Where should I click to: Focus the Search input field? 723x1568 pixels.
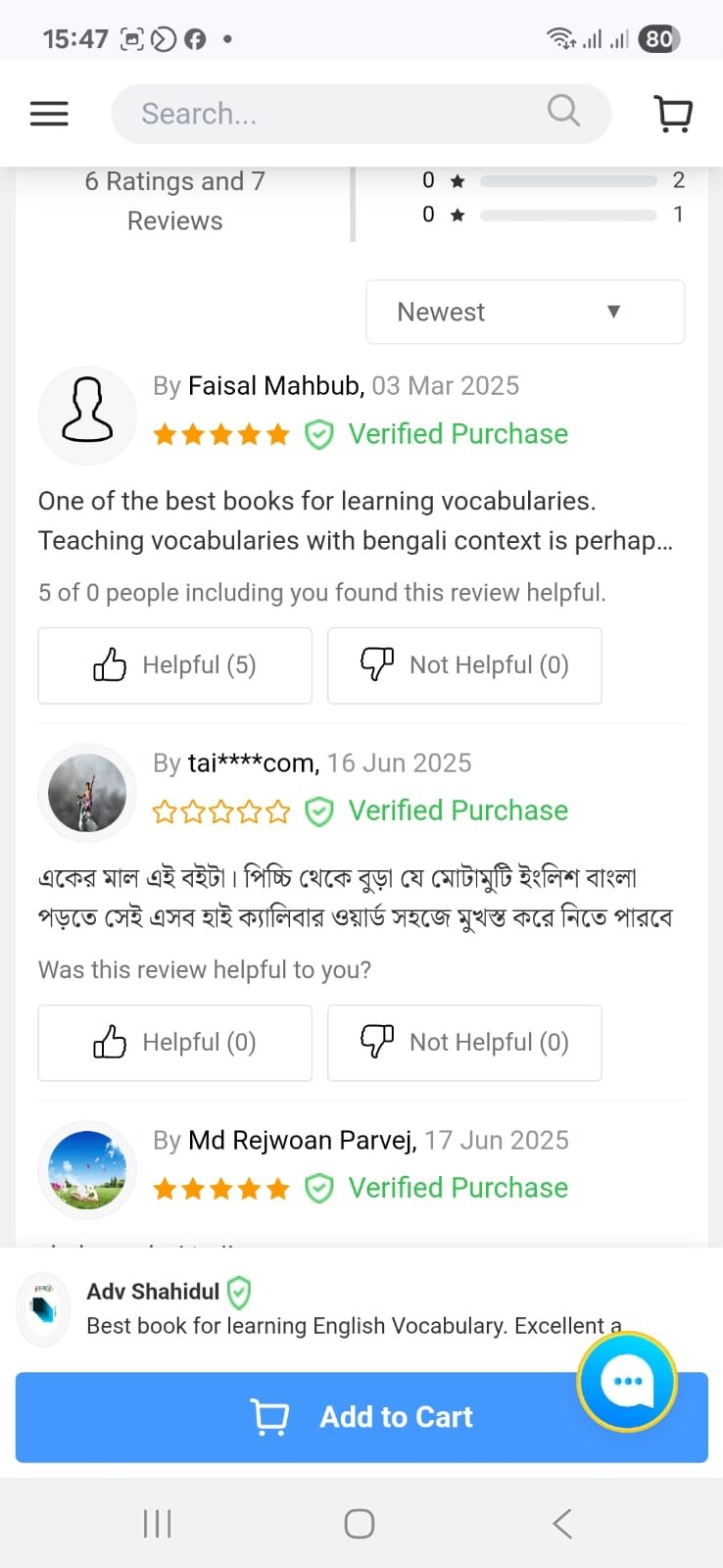point(333,114)
